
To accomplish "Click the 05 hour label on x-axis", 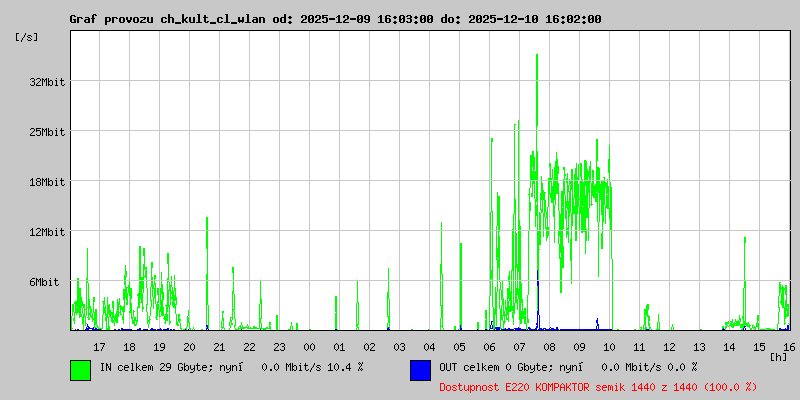I will coord(460,347).
